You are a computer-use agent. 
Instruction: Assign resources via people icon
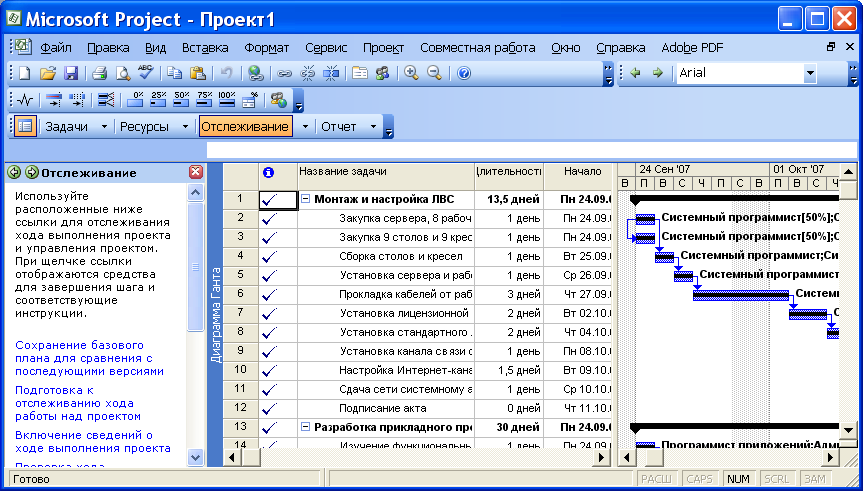tap(383, 73)
